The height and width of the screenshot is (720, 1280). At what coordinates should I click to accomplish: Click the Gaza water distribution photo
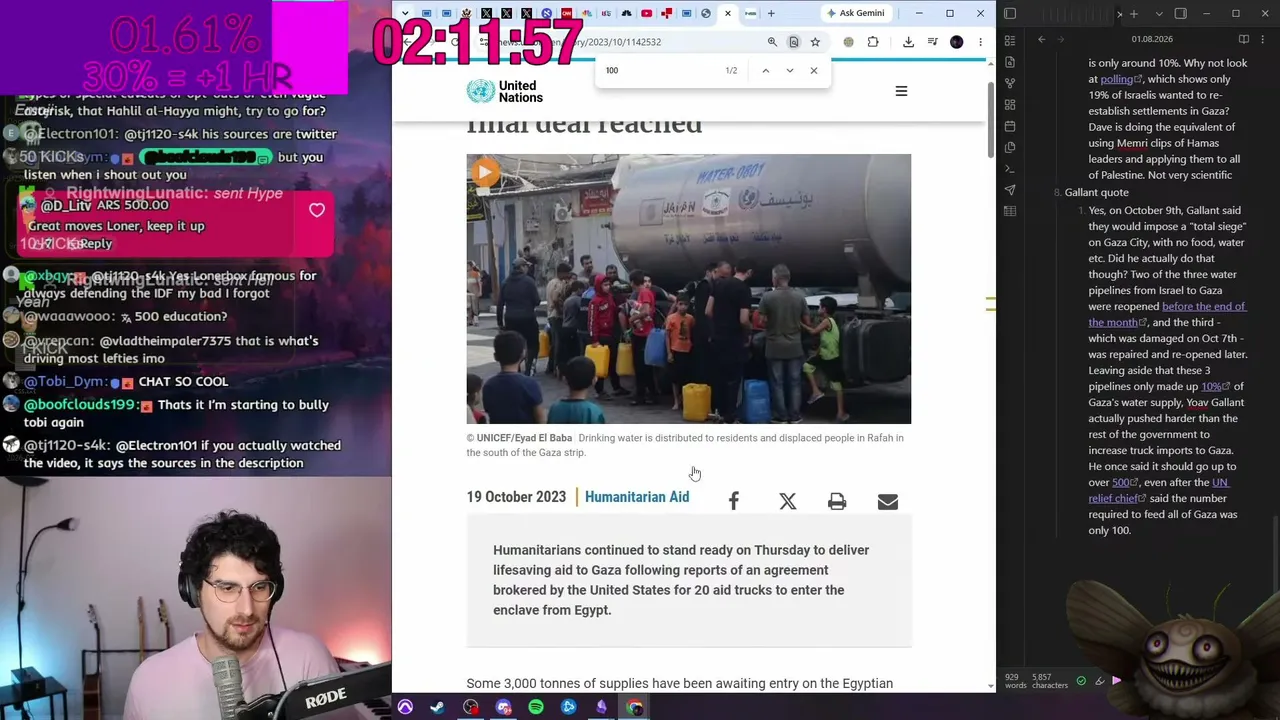click(x=689, y=289)
